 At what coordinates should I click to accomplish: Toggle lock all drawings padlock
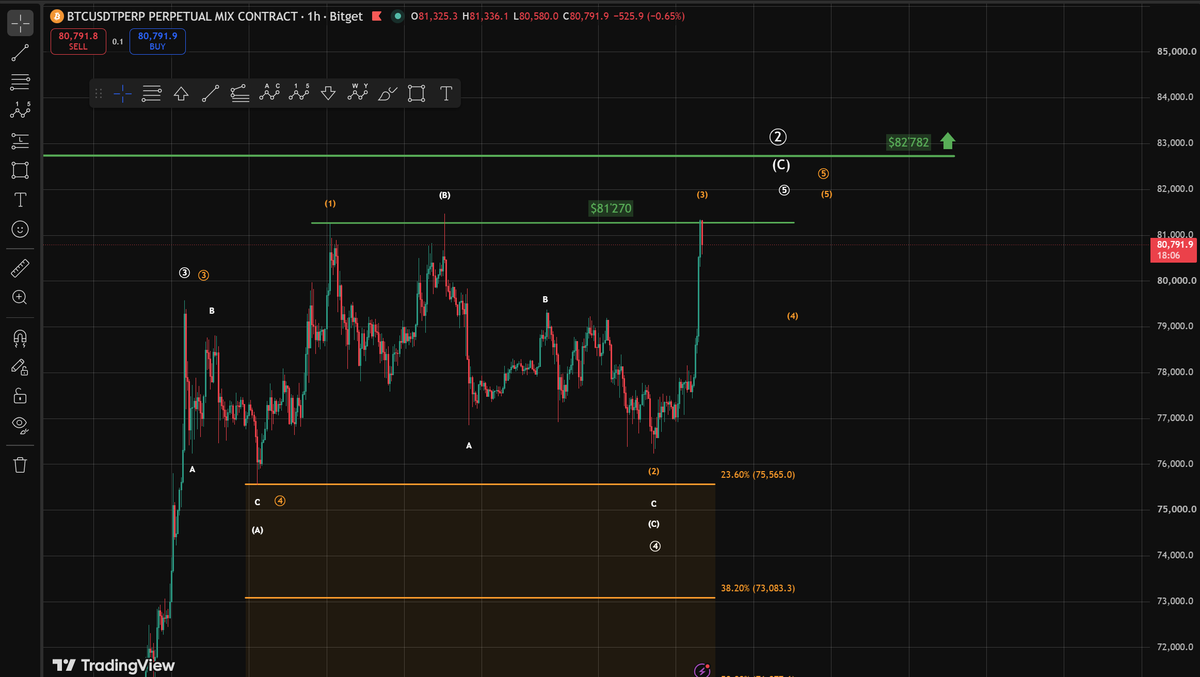19,395
